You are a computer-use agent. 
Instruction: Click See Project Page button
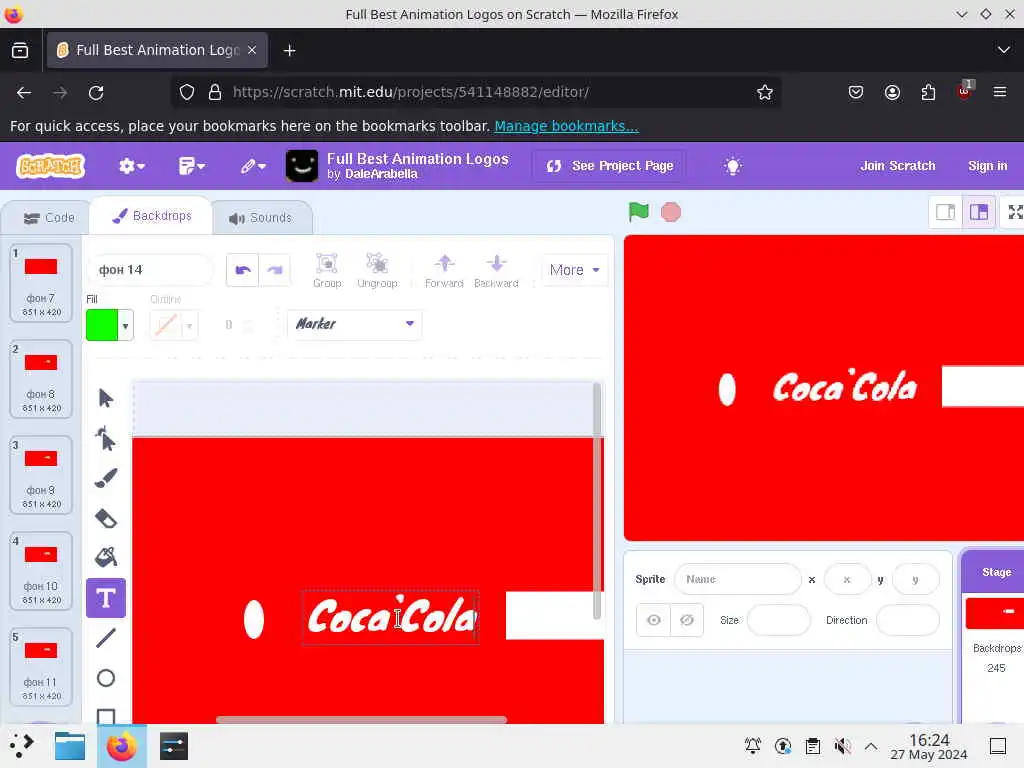[x=609, y=166]
